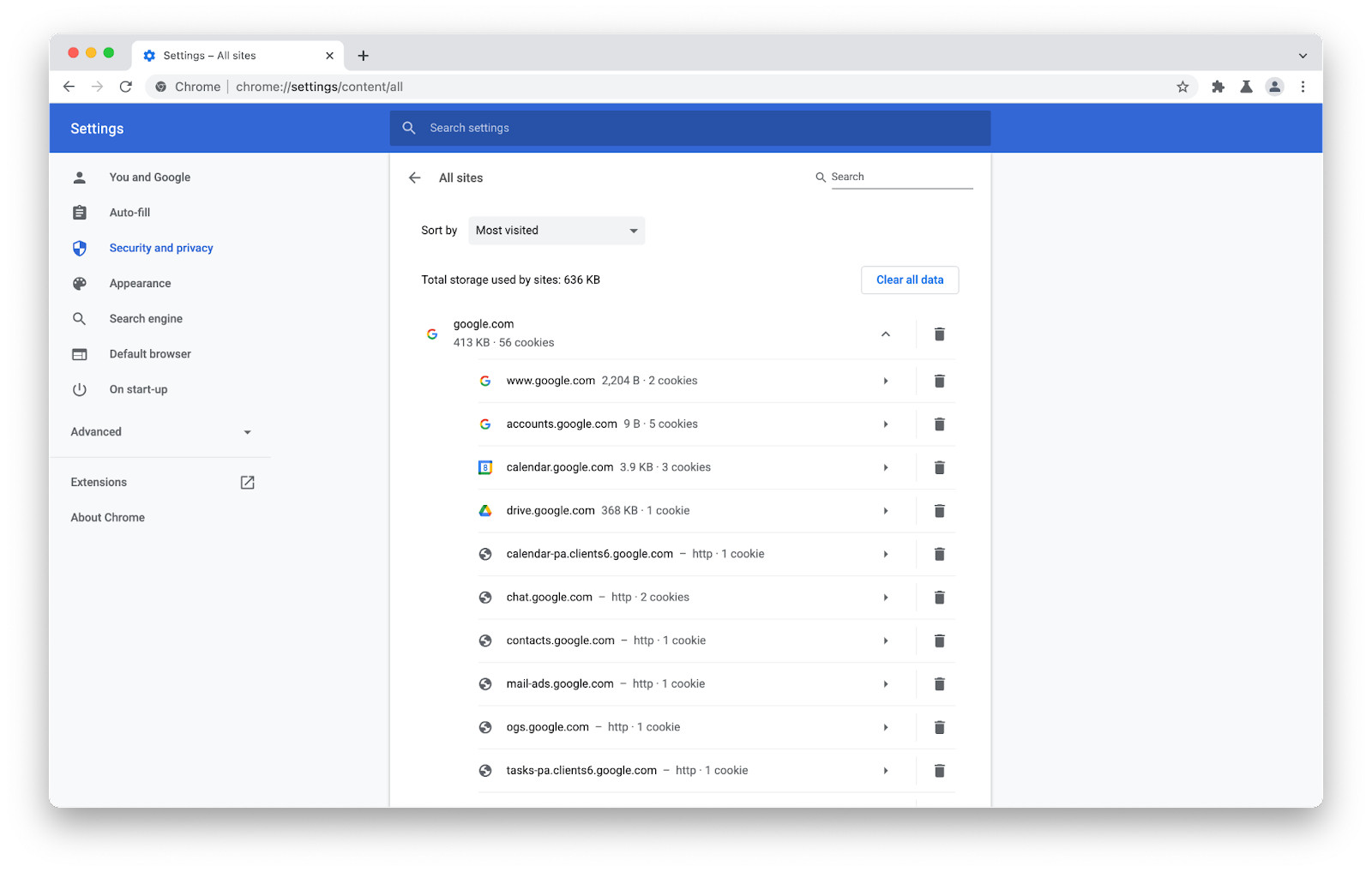Expand ogs.google.com details arrow
The width and height of the screenshot is (1372, 872).
point(886,727)
